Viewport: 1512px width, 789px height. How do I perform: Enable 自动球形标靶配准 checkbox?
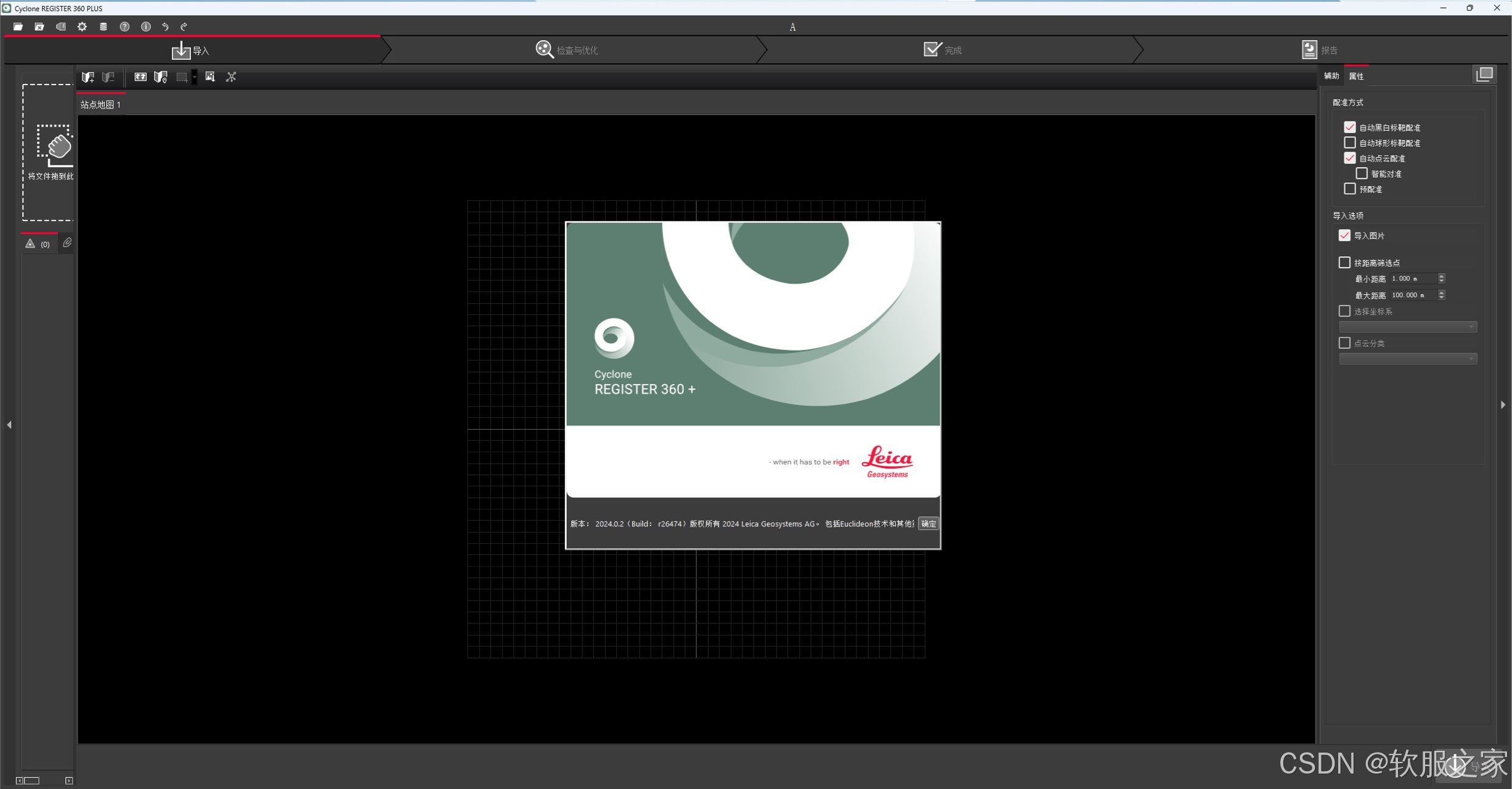(x=1350, y=142)
